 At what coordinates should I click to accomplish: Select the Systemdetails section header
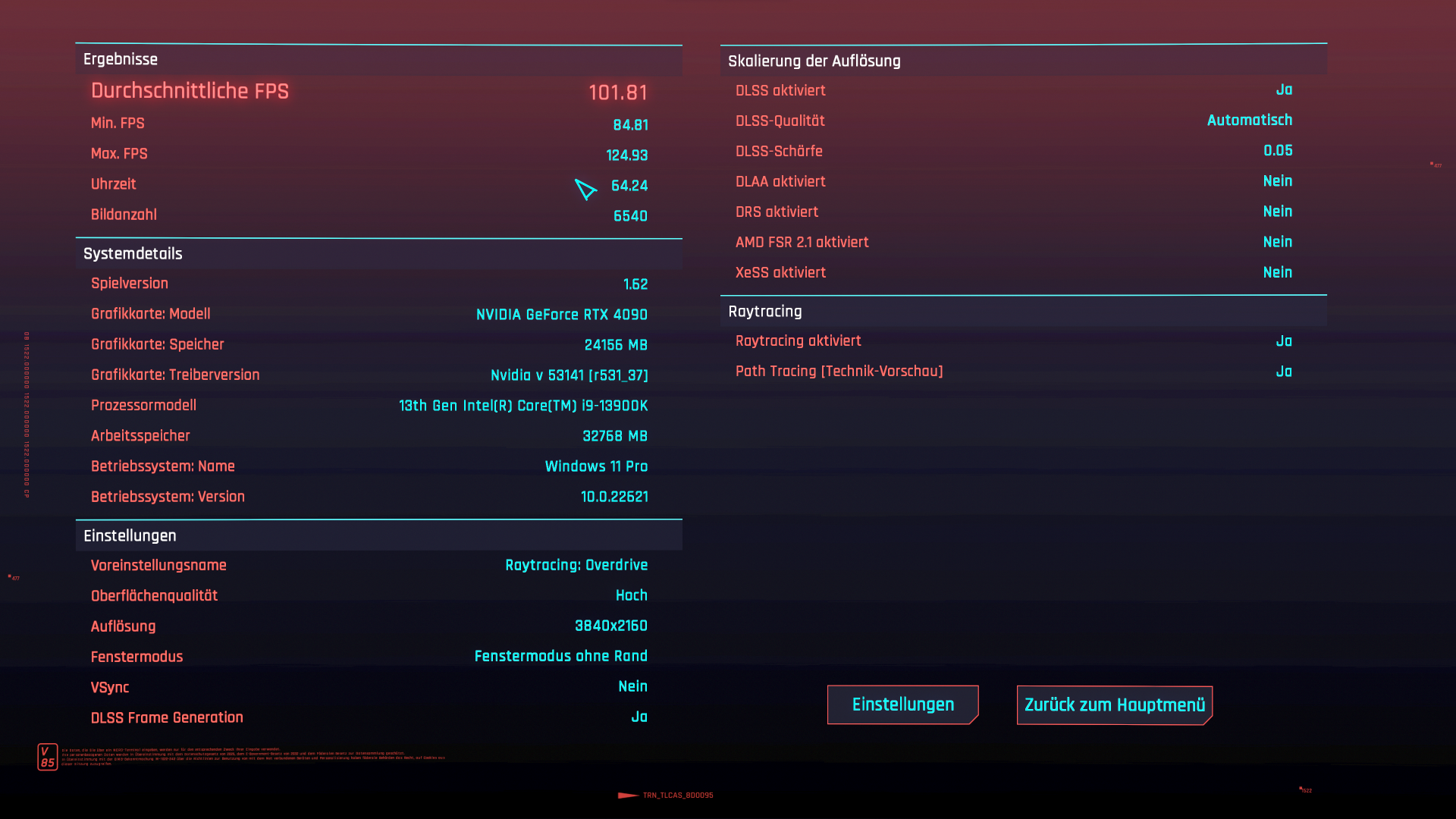[133, 253]
